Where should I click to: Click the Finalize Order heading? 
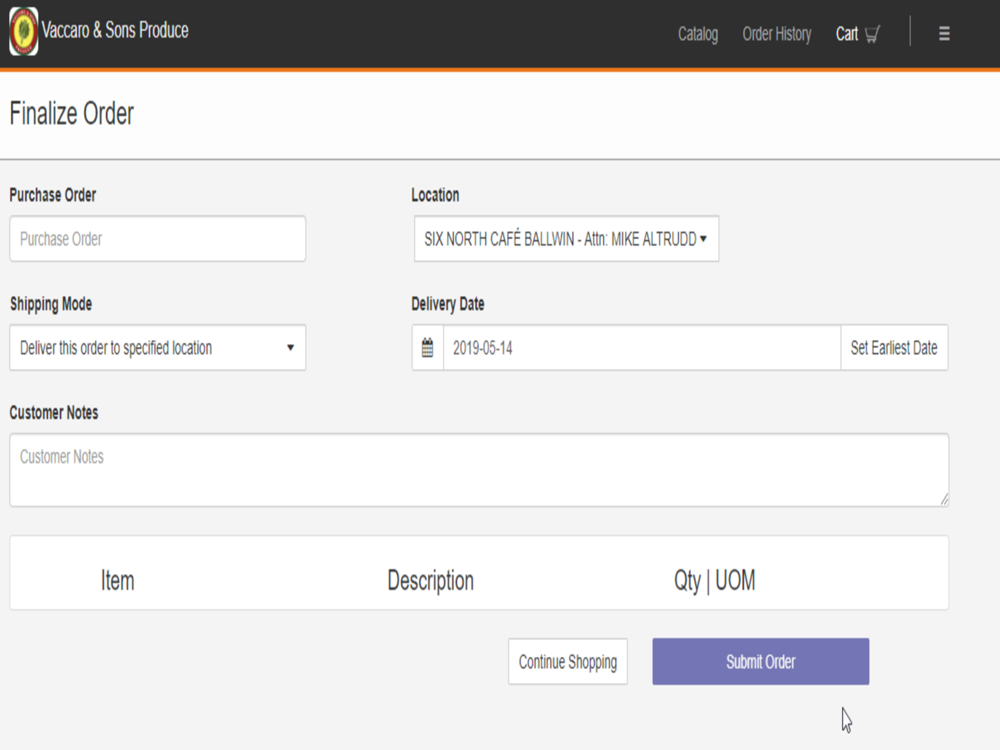[x=71, y=114]
